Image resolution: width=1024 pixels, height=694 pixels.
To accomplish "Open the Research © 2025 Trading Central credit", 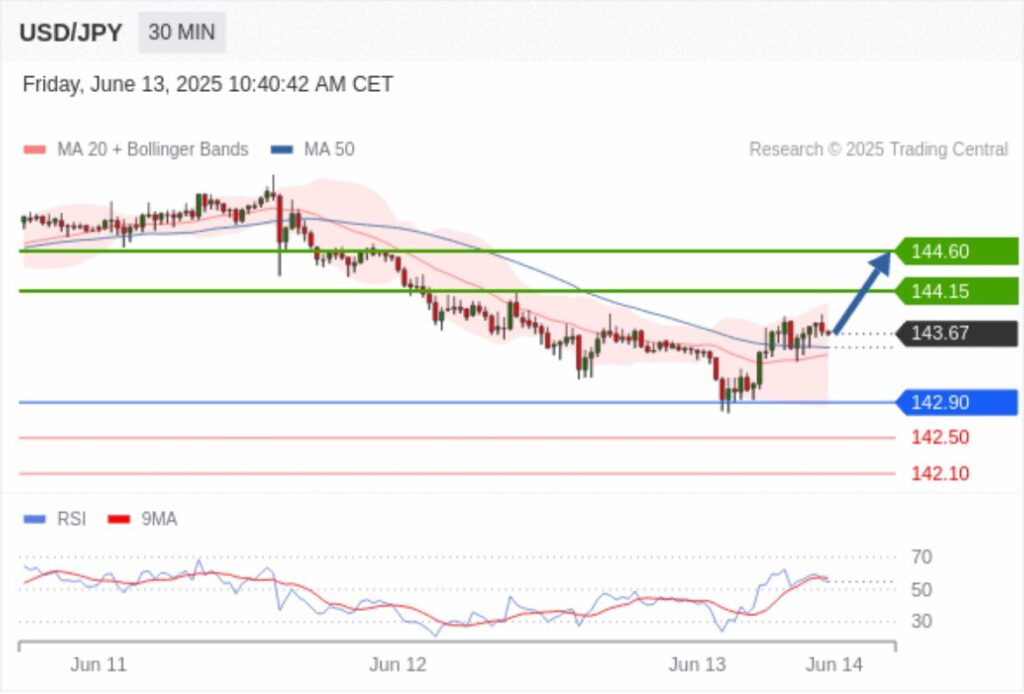I will click(x=878, y=150).
